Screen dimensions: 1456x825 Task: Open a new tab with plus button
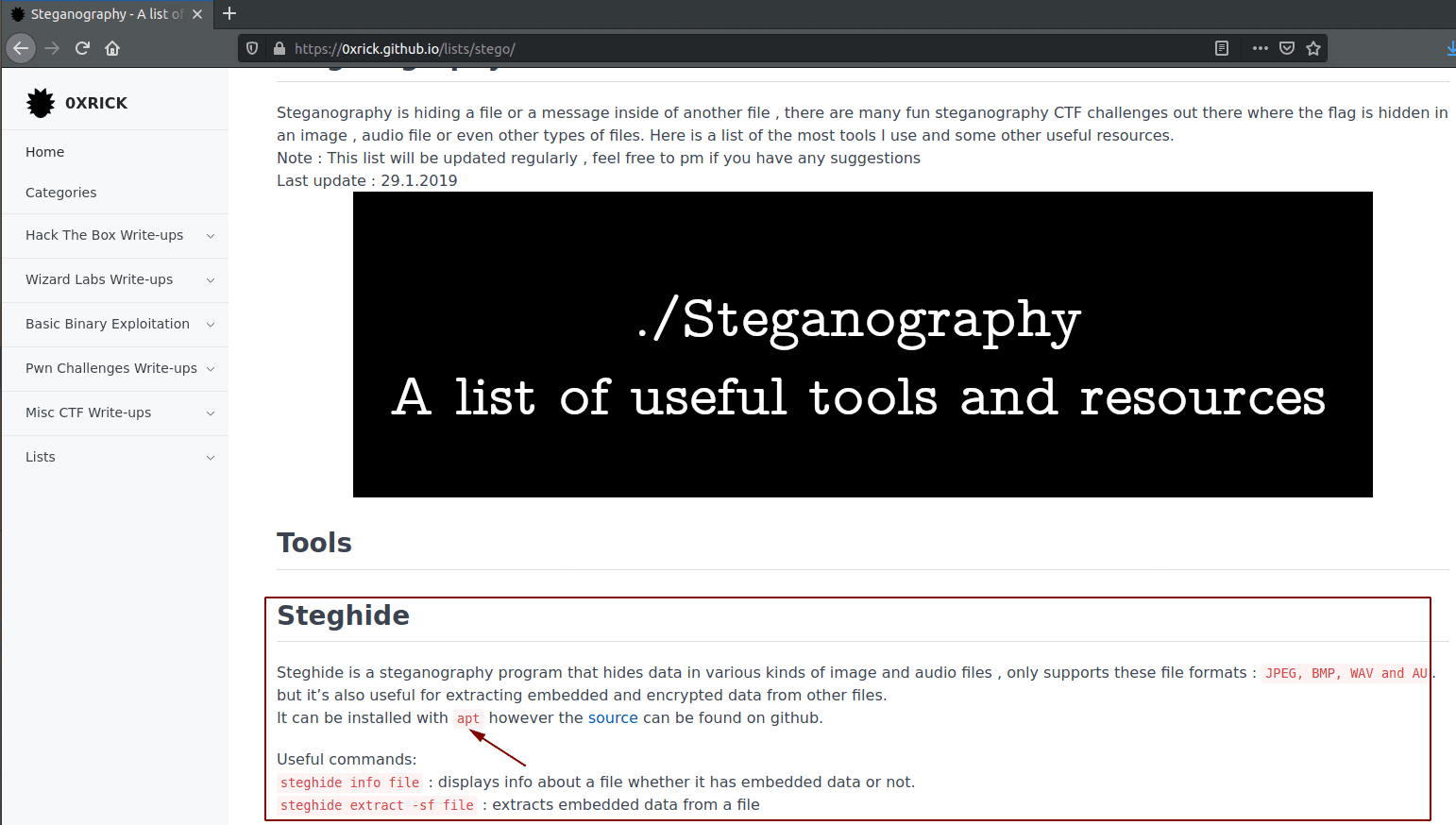(x=229, y=13)
